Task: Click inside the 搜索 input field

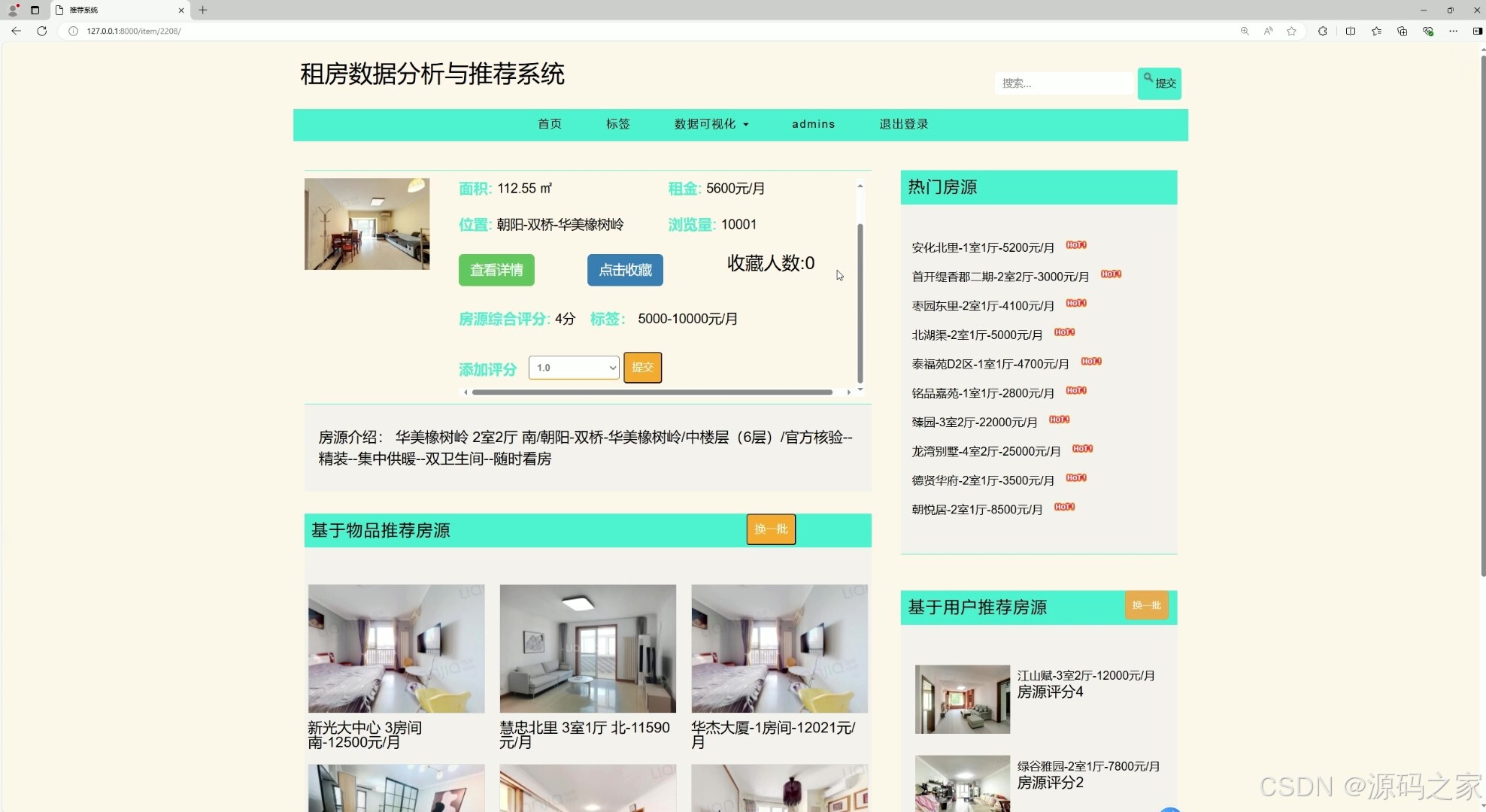Action: [x=1063, y=83]
